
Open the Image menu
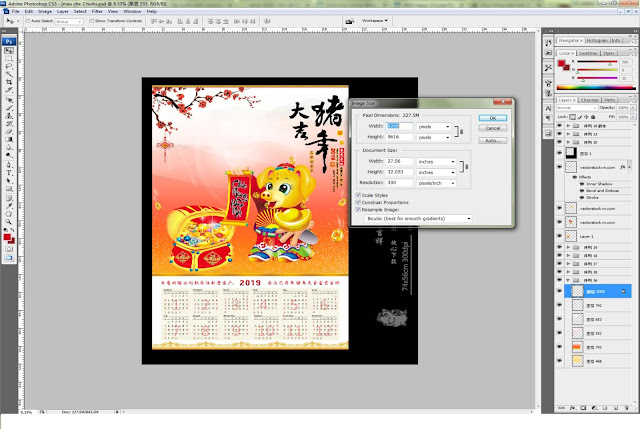coord(44,11)
